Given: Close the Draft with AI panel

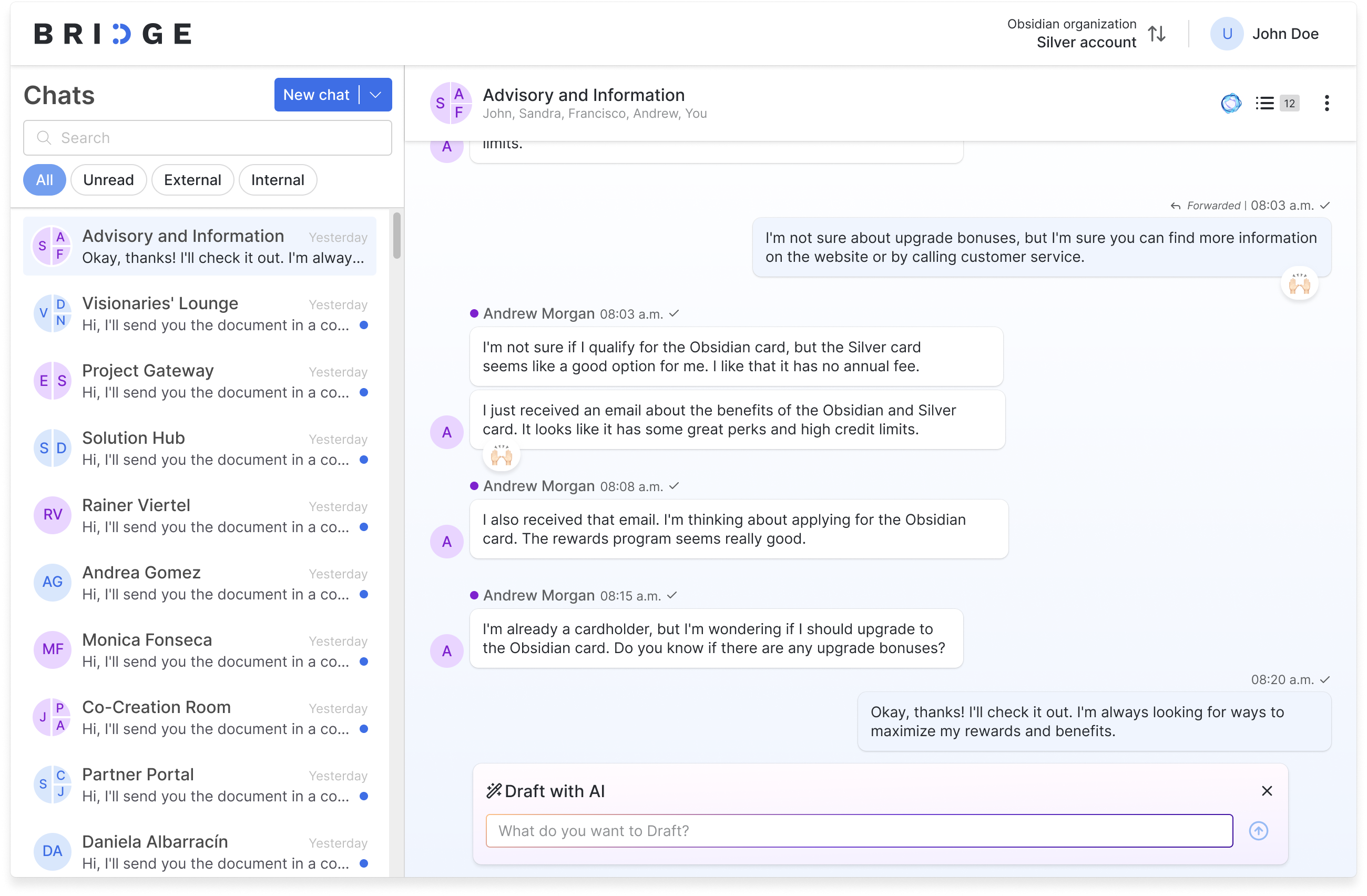Looking at the screenshot, I should point(1267,791).
